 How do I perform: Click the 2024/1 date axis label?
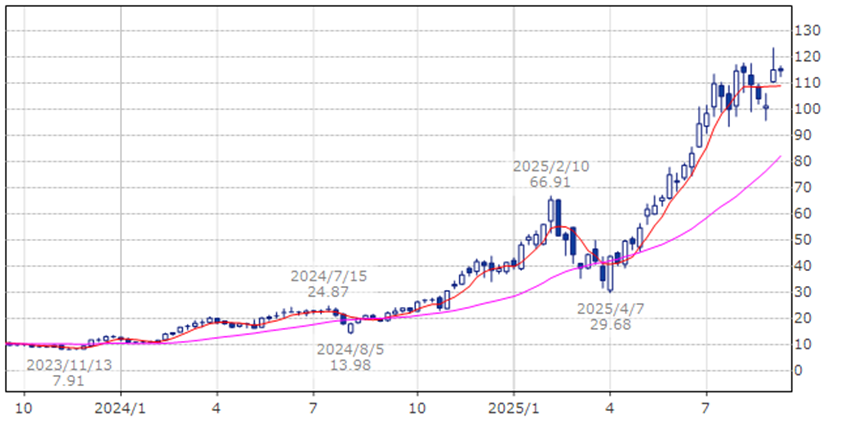click(x=119, y=408)
